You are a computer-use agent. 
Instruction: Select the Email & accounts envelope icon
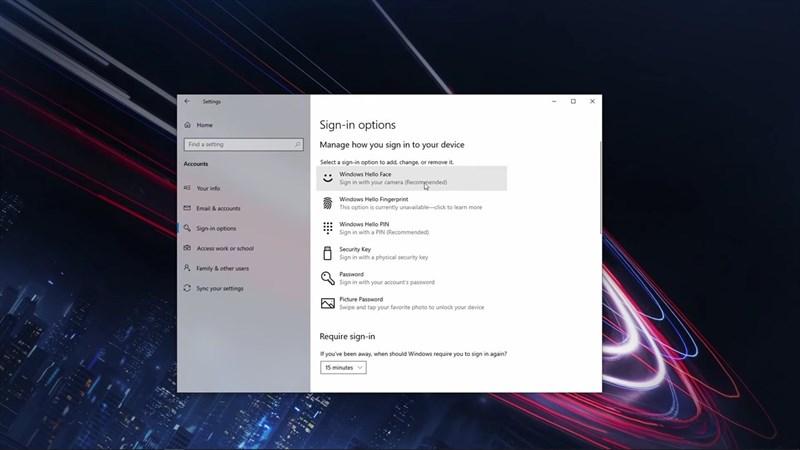(187, 208)
